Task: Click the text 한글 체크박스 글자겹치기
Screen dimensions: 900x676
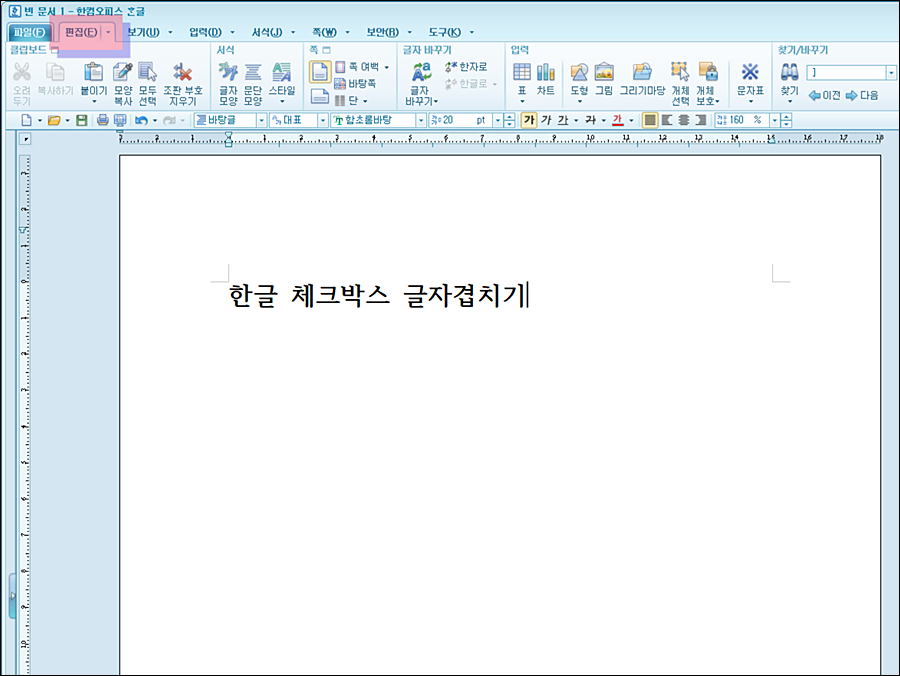Action: click(378, 296)
